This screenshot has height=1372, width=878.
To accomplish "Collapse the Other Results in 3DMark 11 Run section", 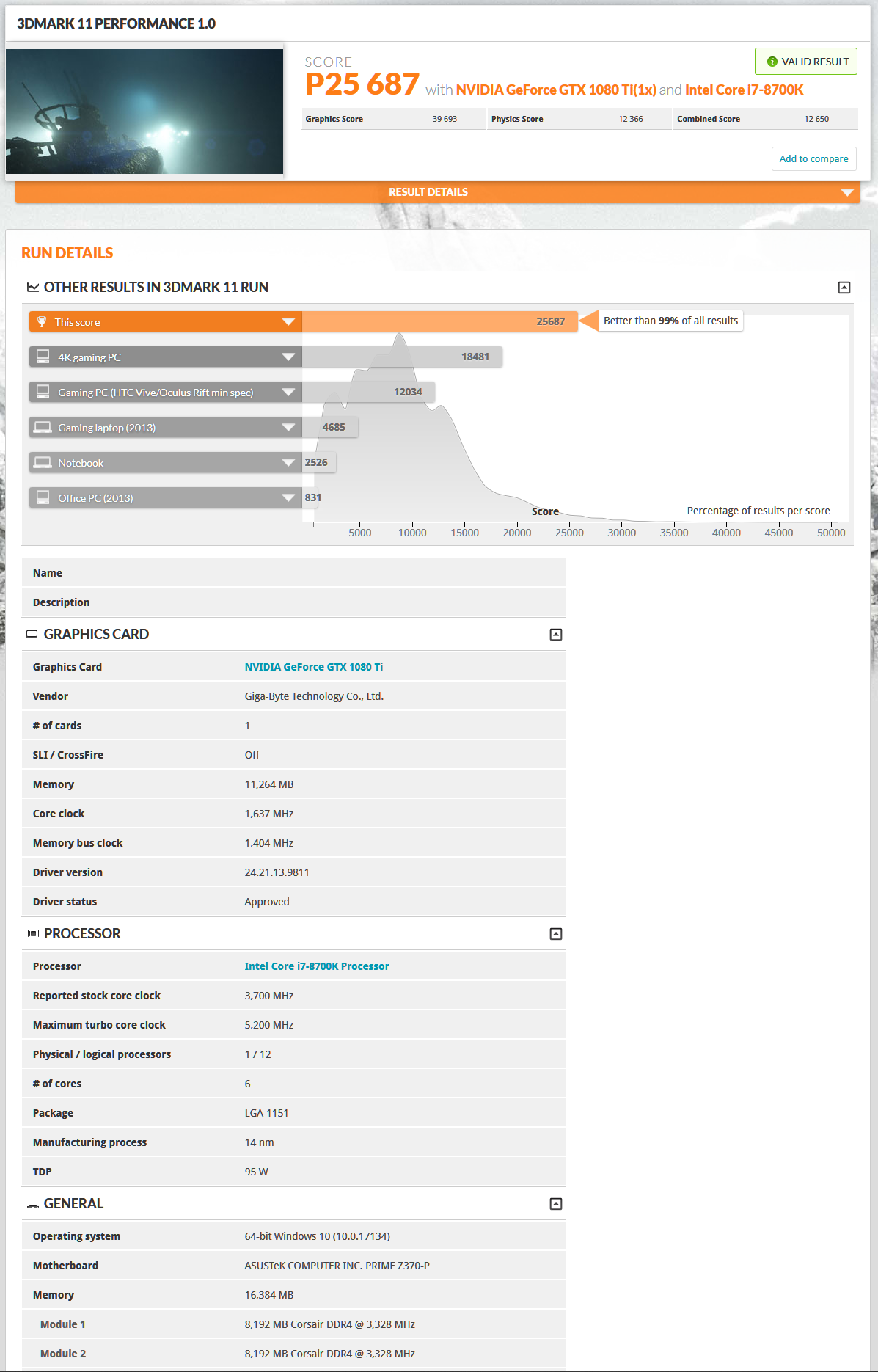I will [844, 288].
